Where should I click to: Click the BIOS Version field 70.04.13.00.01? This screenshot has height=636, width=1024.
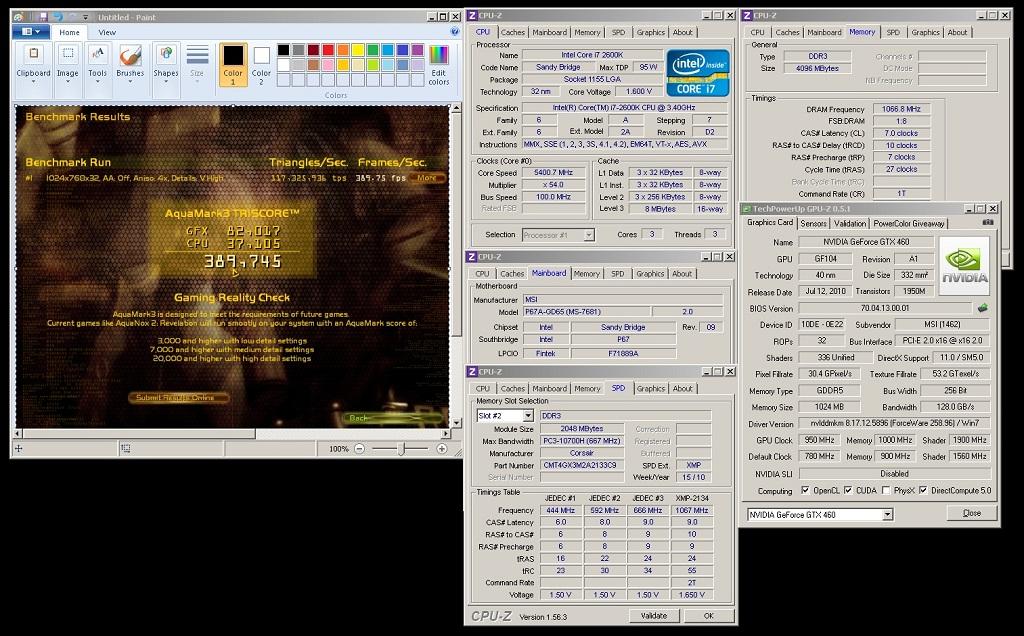tap(884, 308)
